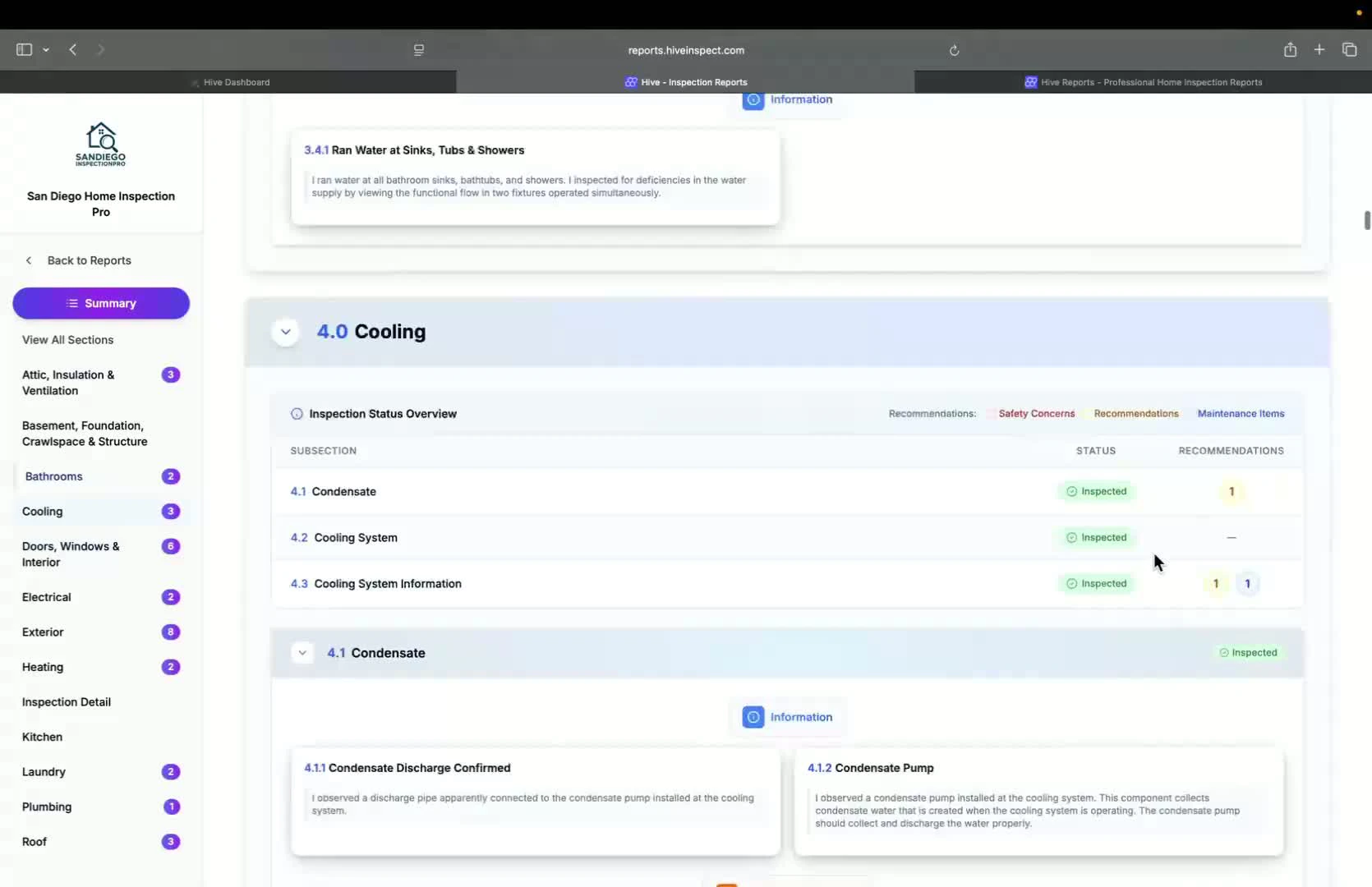Click Inspected status for 4.3 Cooling System Information

coord(1096,584)
